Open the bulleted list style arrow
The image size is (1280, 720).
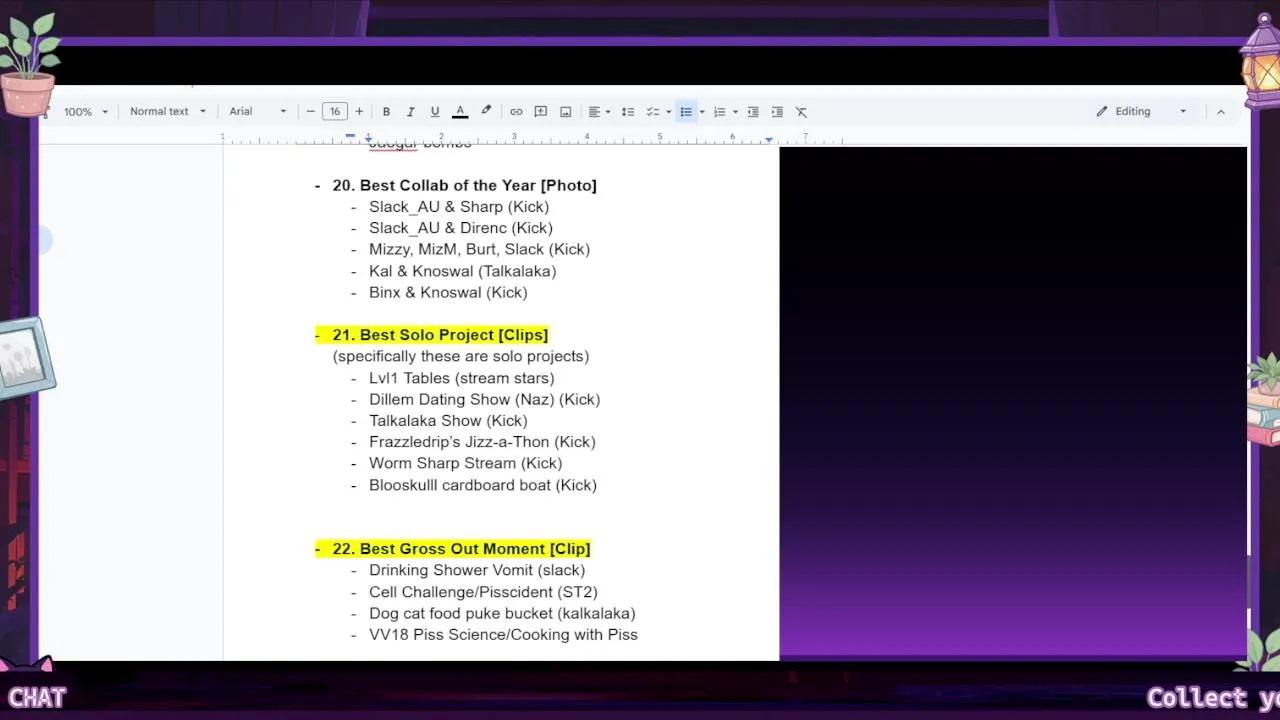[702, 112]
